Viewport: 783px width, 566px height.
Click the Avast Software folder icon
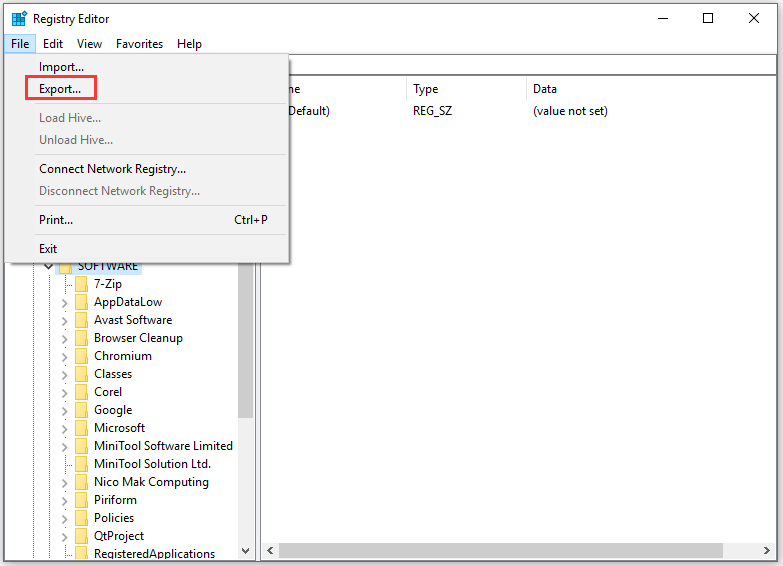(81, 320)
